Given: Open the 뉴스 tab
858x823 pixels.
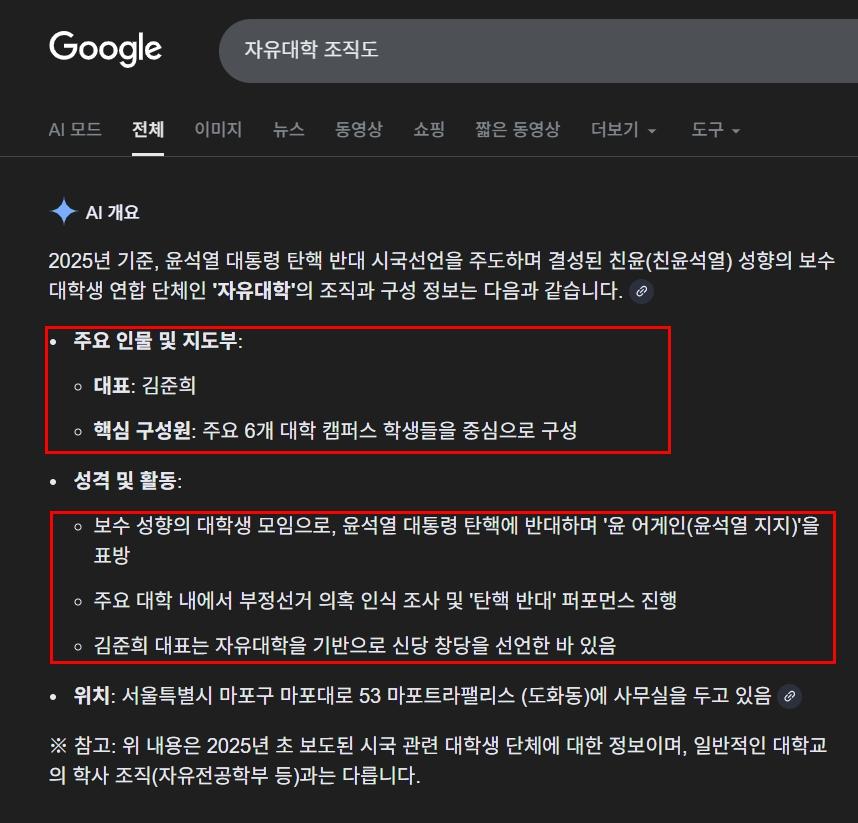Looking at the screenshot, I should [x=288, y=130].
